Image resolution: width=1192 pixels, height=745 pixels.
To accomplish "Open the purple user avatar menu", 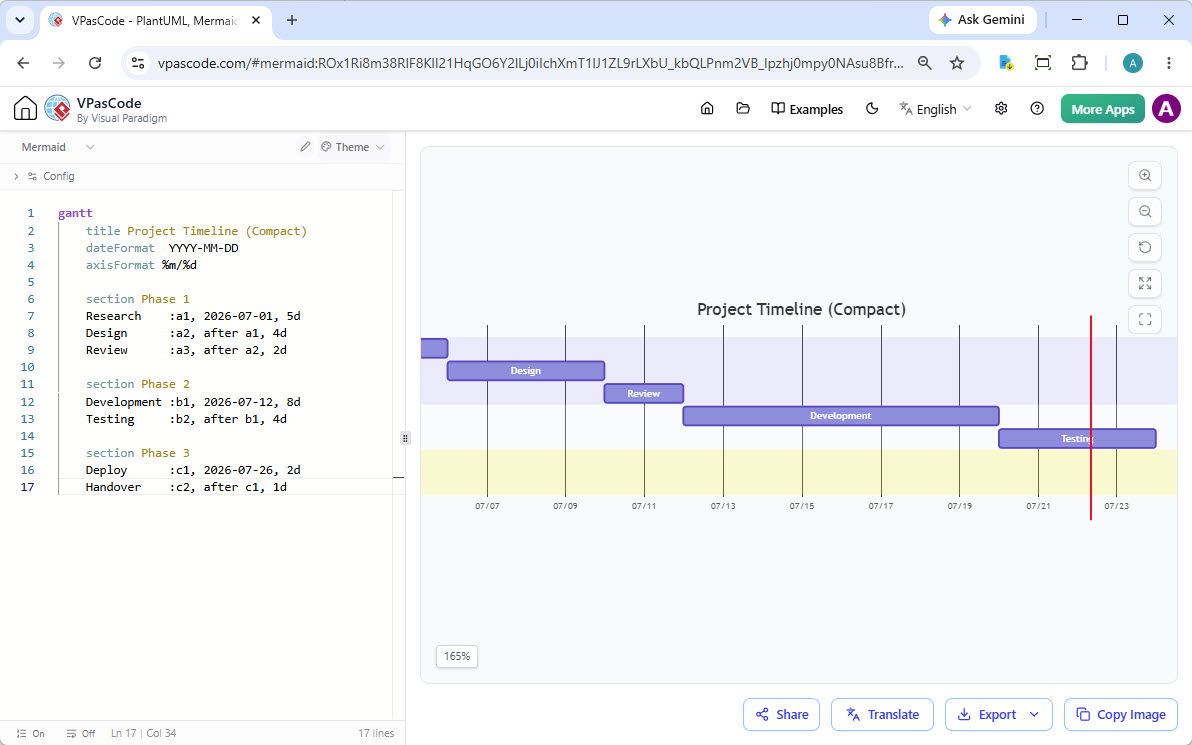I will 1166,109.
